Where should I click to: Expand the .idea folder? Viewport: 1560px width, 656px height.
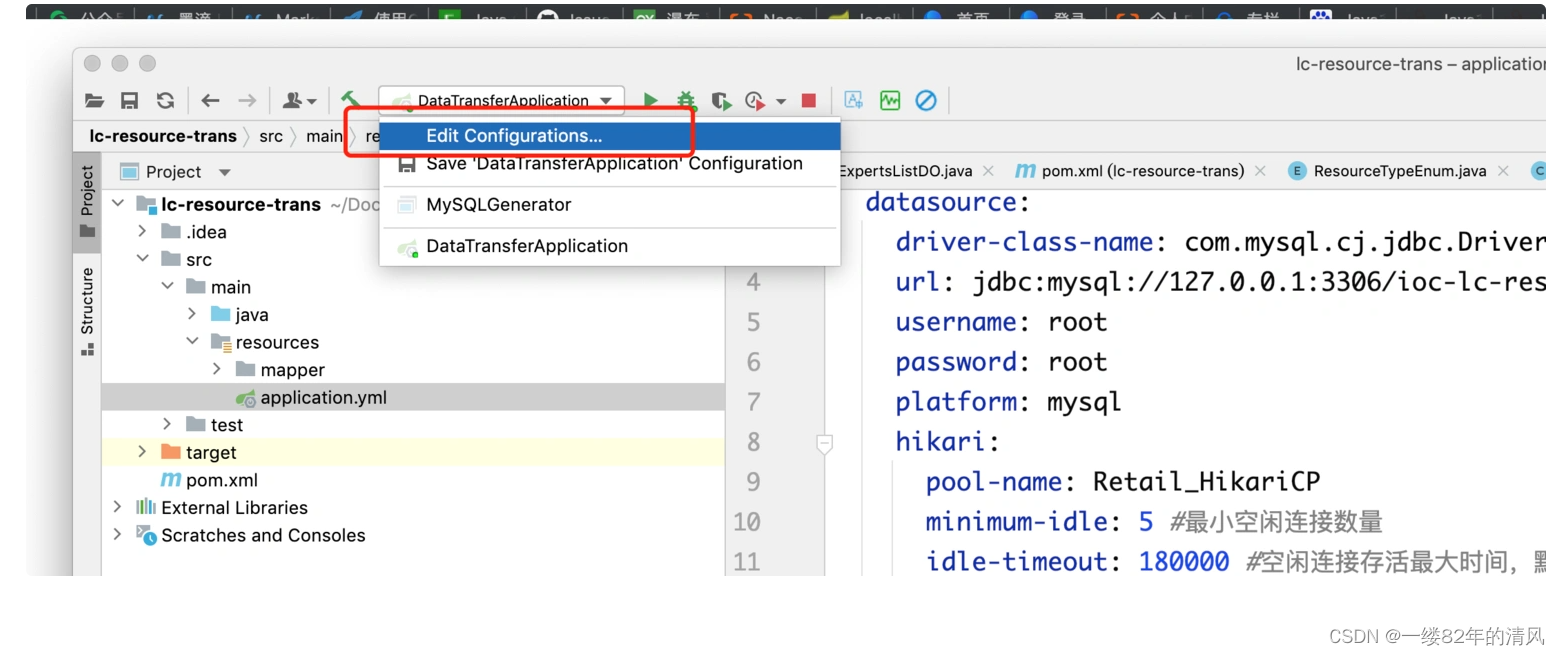(143, 232)
